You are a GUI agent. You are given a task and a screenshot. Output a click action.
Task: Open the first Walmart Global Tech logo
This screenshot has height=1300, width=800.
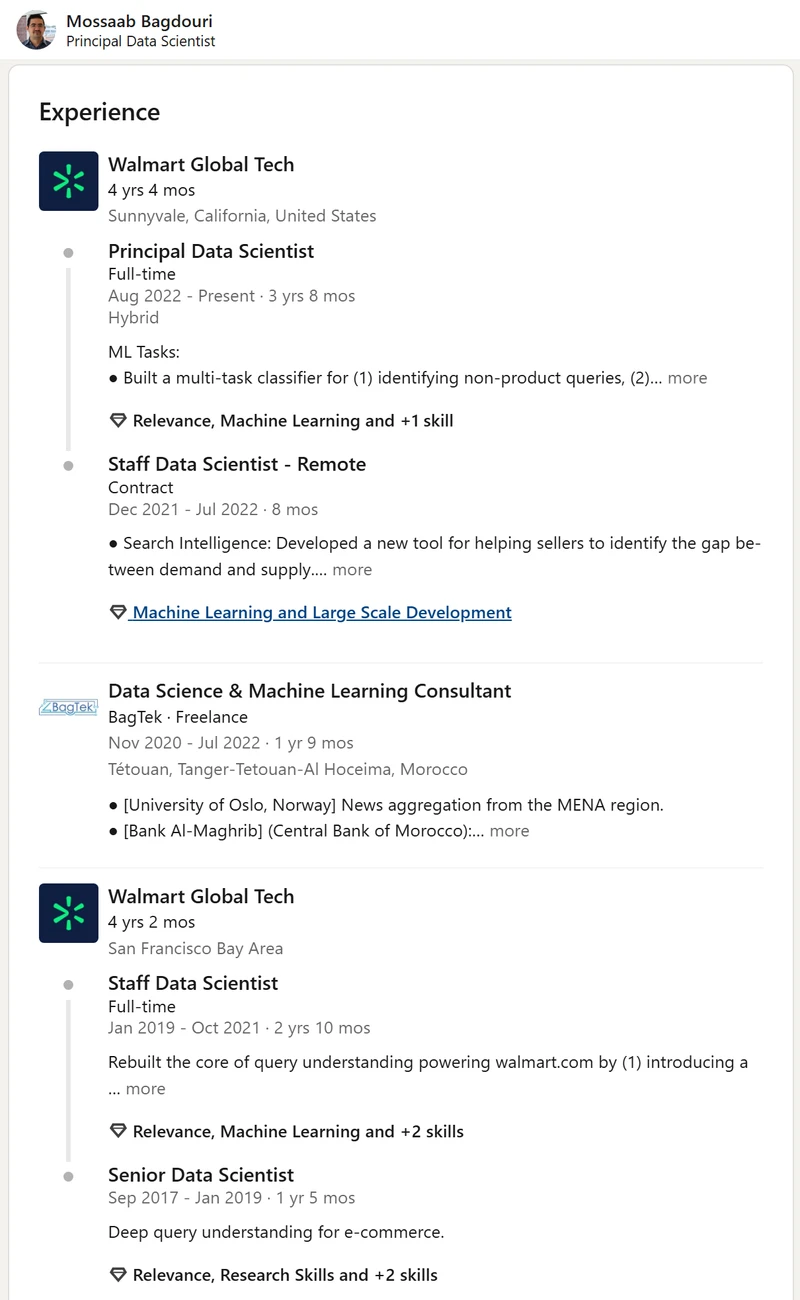(x=68, y=181)
